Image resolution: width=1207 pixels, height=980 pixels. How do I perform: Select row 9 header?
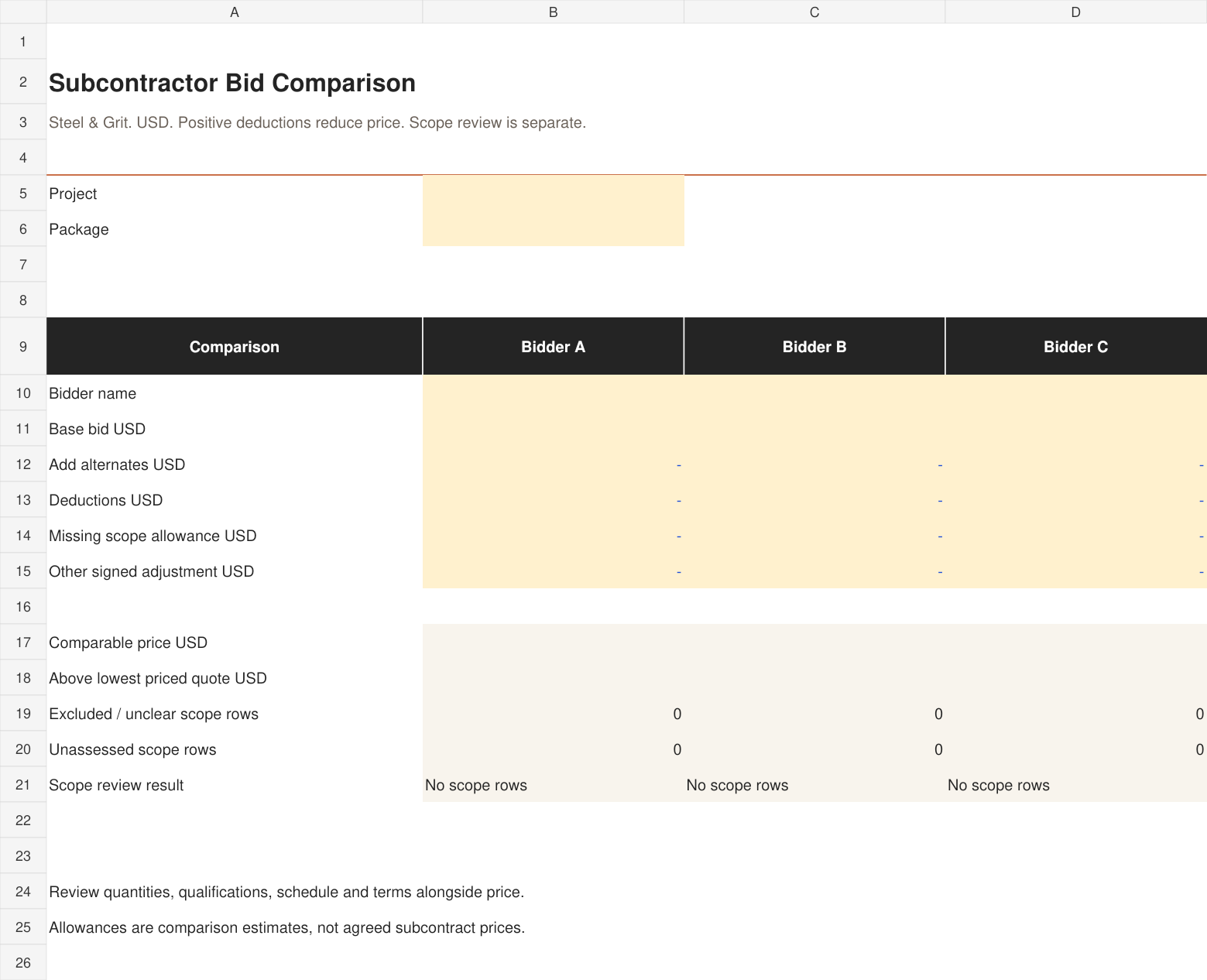coord(23,347)
